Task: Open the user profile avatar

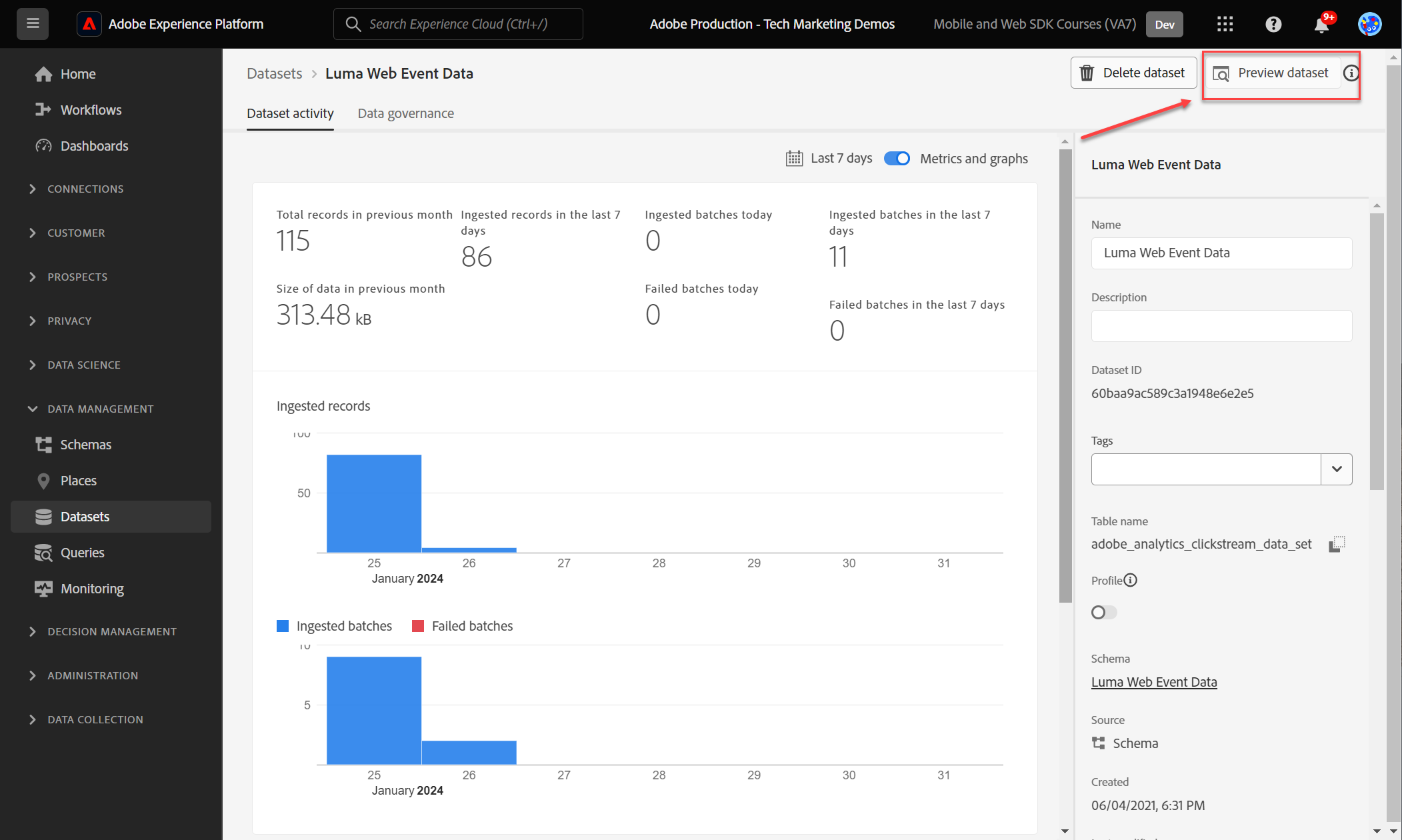Action: pyautogui.click(x=1369, y=24)
